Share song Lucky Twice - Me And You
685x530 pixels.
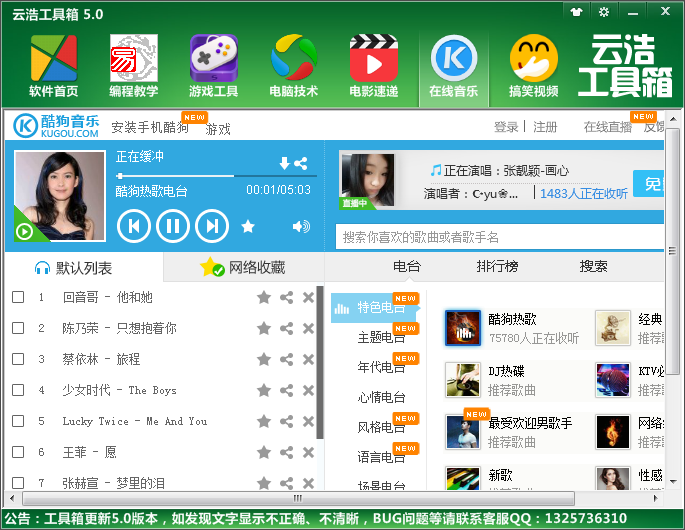[x=287, y=421]
